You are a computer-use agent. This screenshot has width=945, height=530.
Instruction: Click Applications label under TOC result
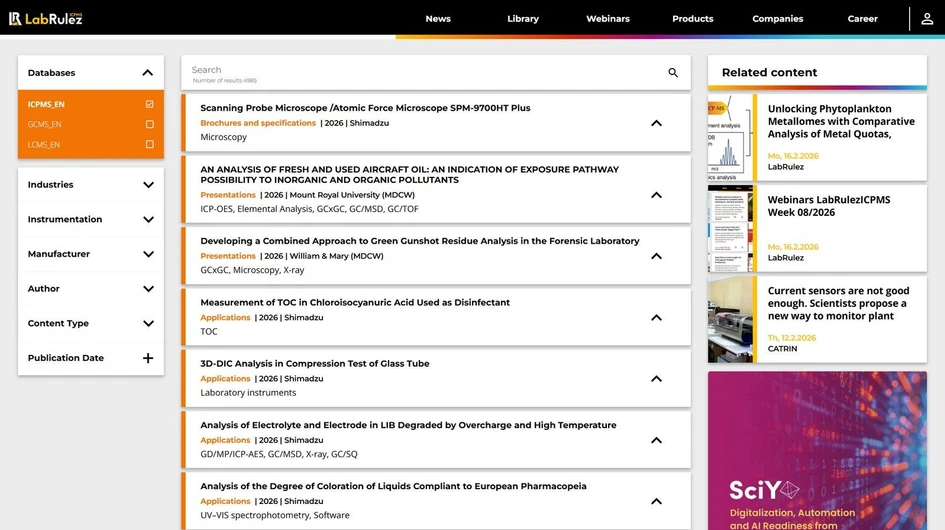click(225, 317)
